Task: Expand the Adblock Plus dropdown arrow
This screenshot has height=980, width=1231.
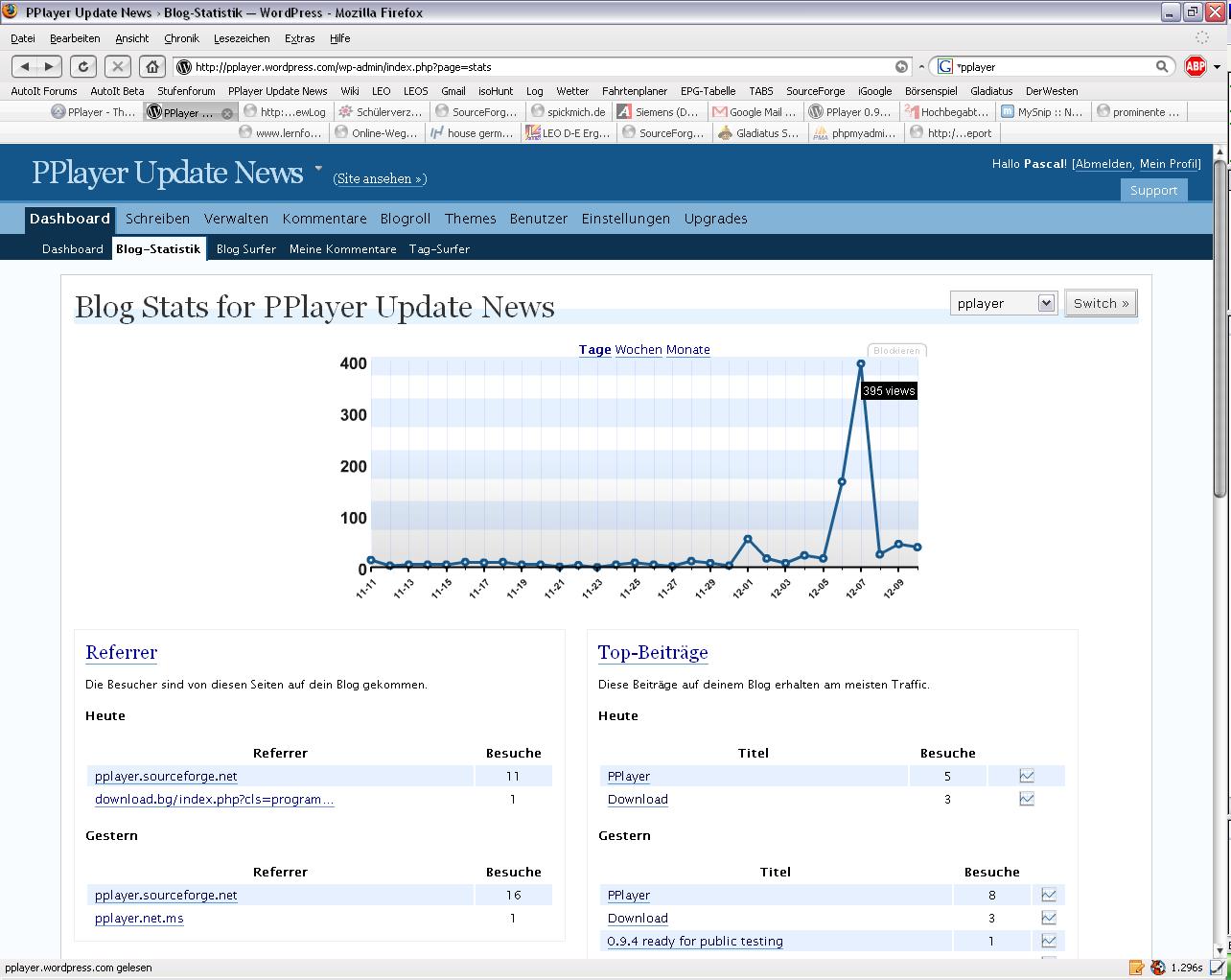Action: coord(1217,66)
